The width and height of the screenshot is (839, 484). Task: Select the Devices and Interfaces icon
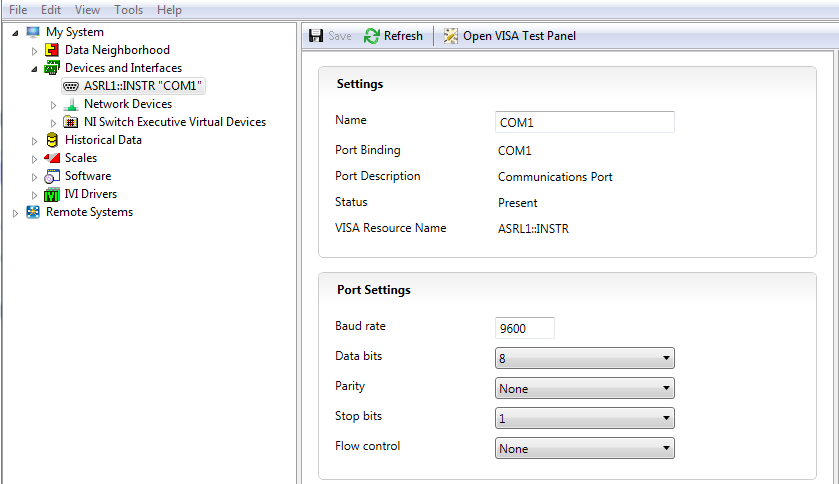pyautogui.click(x=51, y=68)
